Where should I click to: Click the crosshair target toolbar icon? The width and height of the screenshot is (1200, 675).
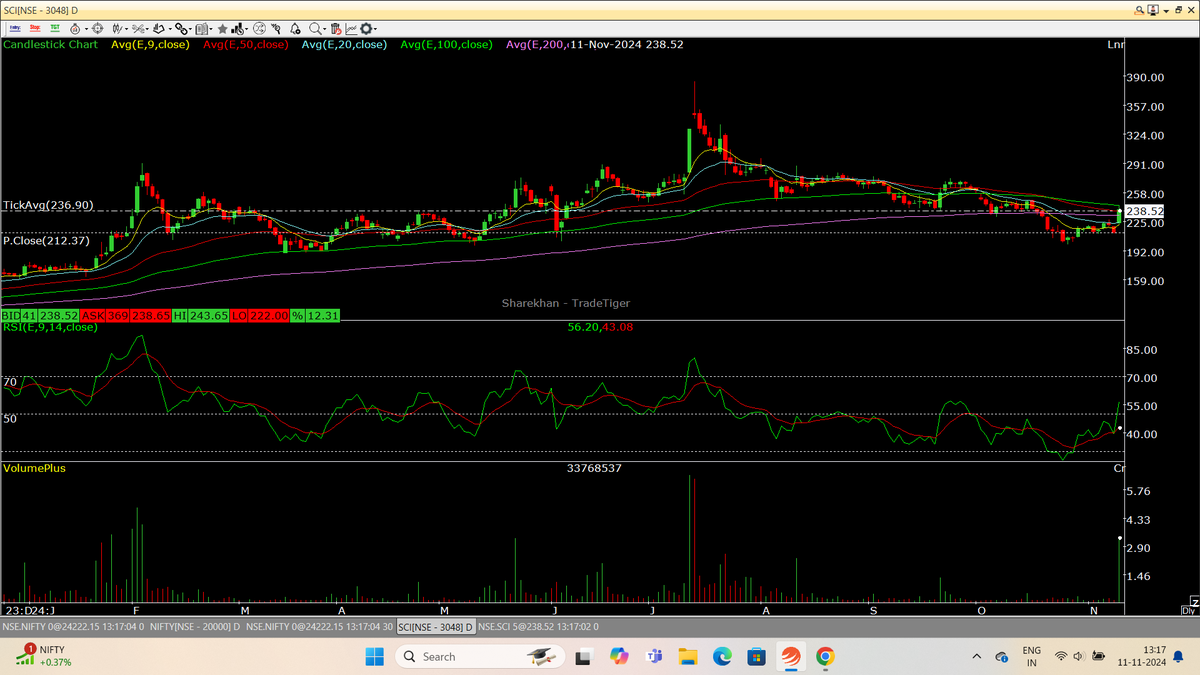[97, 29]
